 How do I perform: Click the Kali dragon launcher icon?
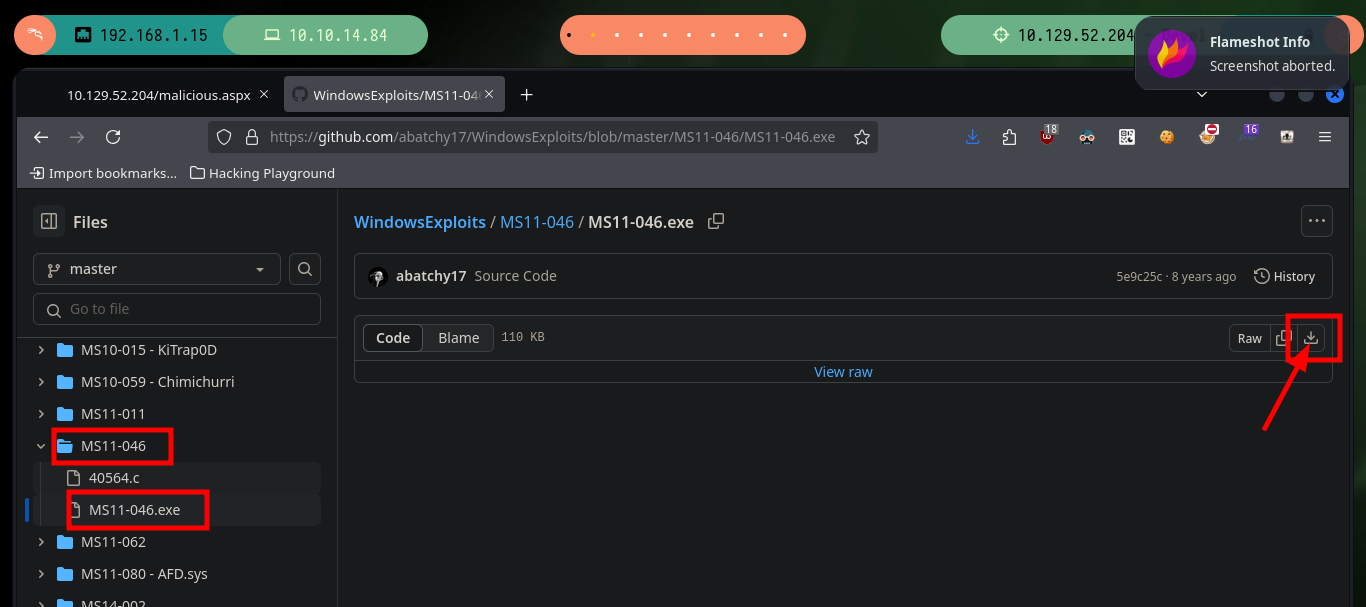(x=35, y=35)
